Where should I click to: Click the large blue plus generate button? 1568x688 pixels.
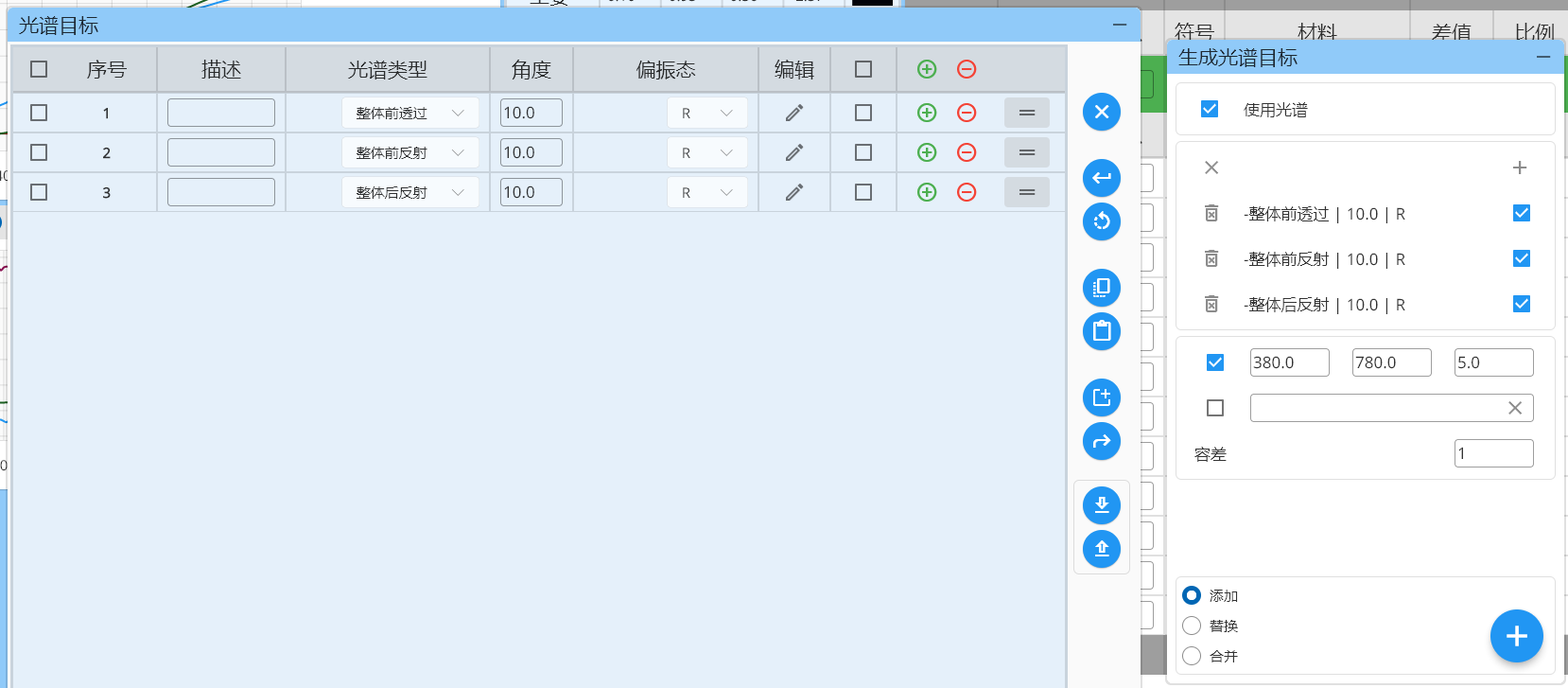point(1516,636)
